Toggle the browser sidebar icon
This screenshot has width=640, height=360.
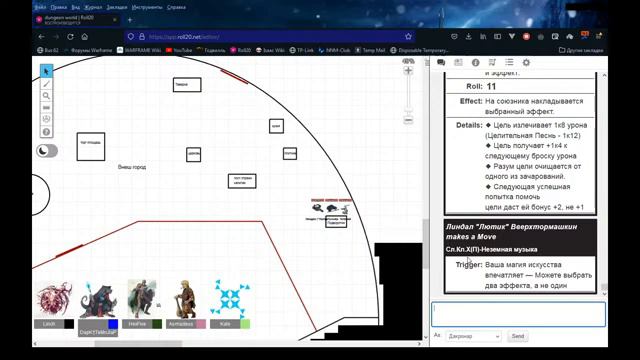click(x=497, y=37)
